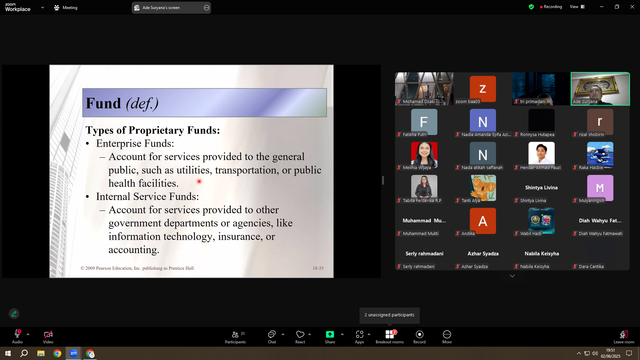Open File Explorer from the taskbar
The width and height of the screenshot is (640, 360).
[41, 353]
